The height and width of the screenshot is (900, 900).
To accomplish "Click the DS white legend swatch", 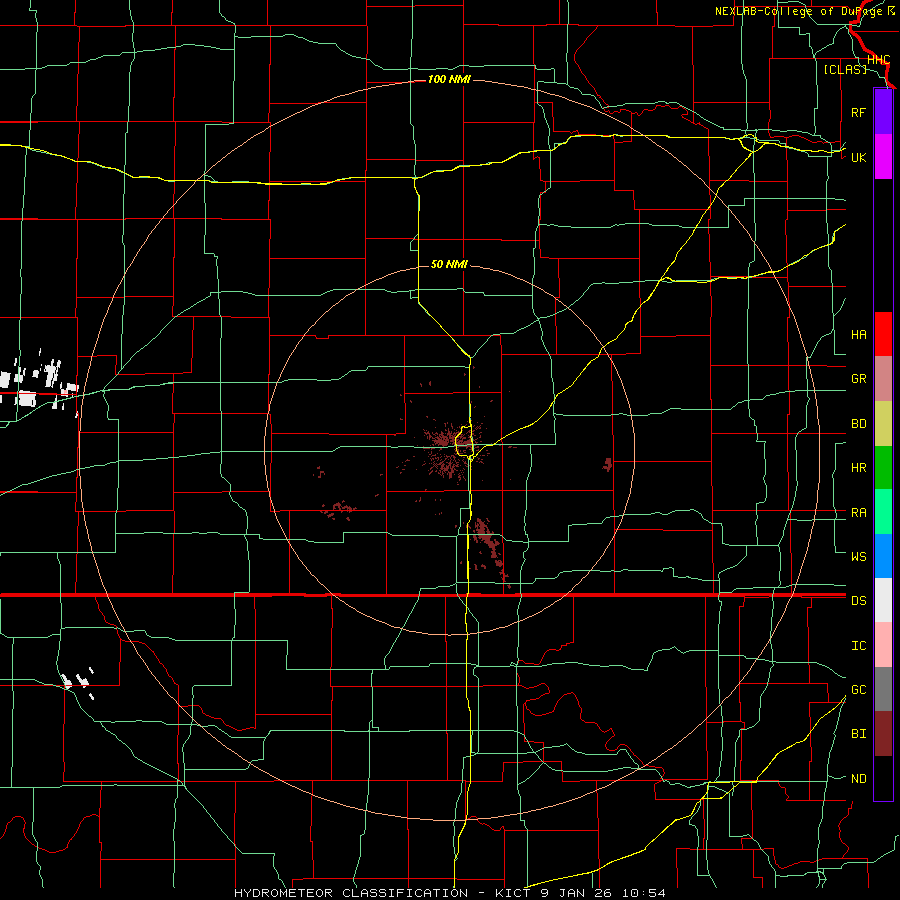I will coord(883,600).
